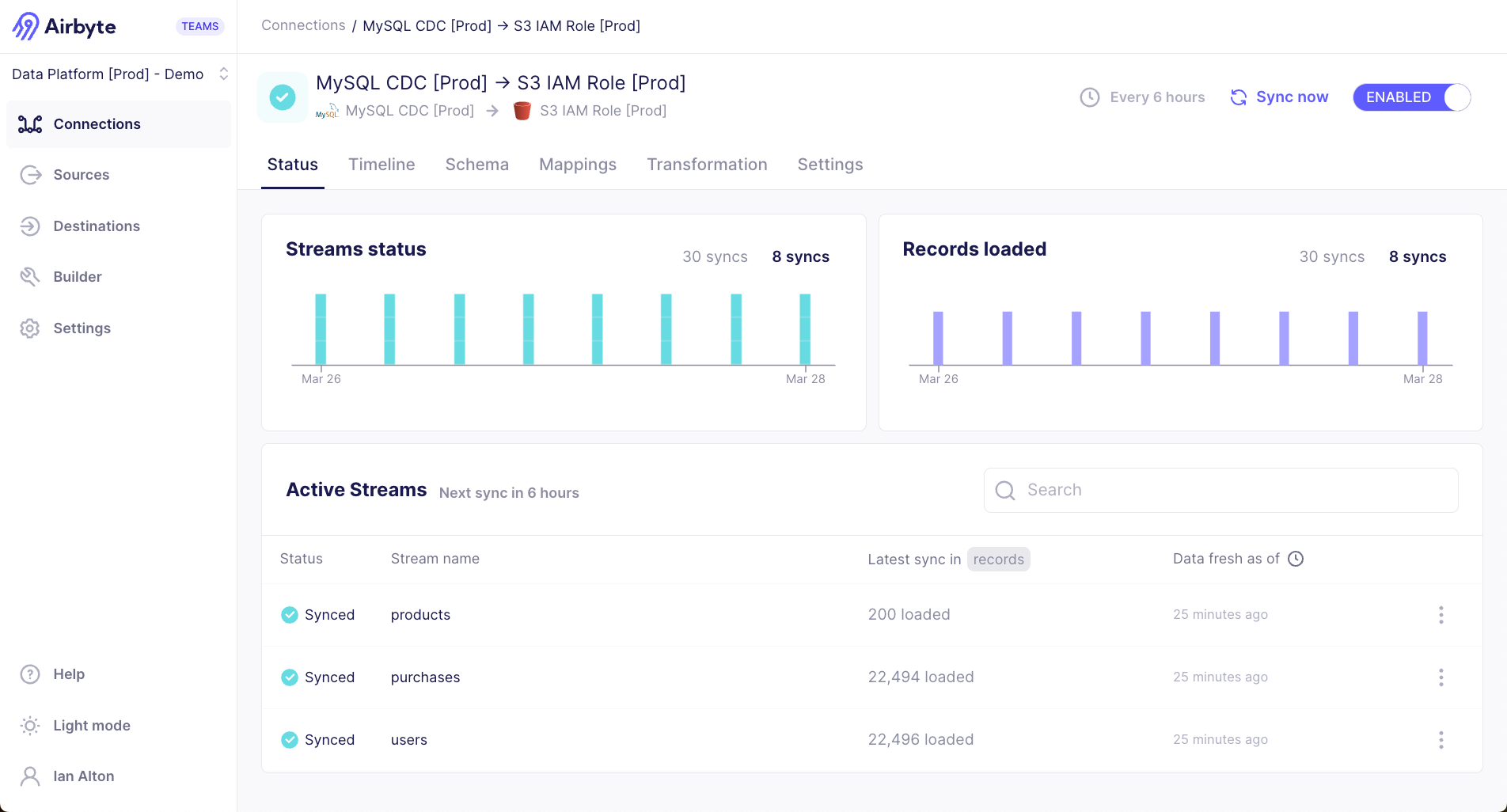Switch to the Timeline tab

pos(381,165)
